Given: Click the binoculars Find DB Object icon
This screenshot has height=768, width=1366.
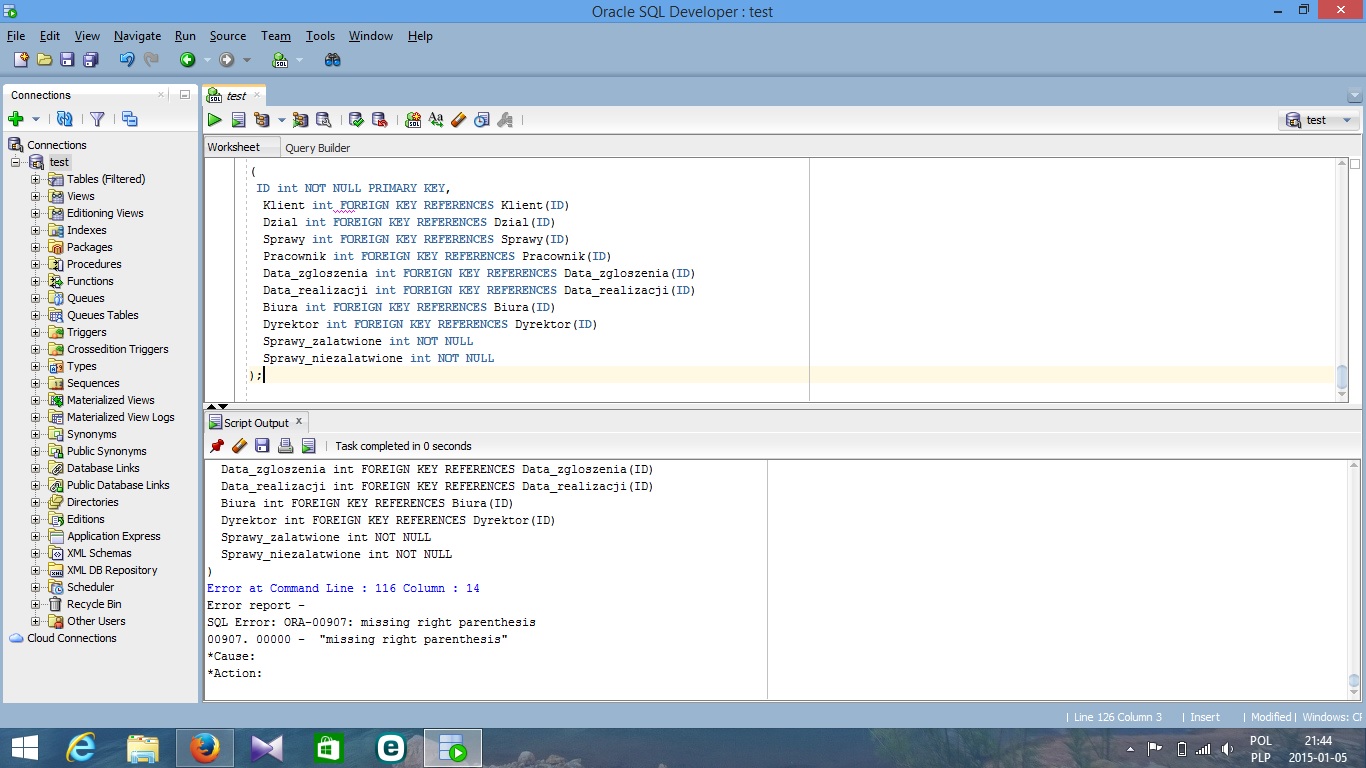Looking at the screenshot, I should [333, 60].
